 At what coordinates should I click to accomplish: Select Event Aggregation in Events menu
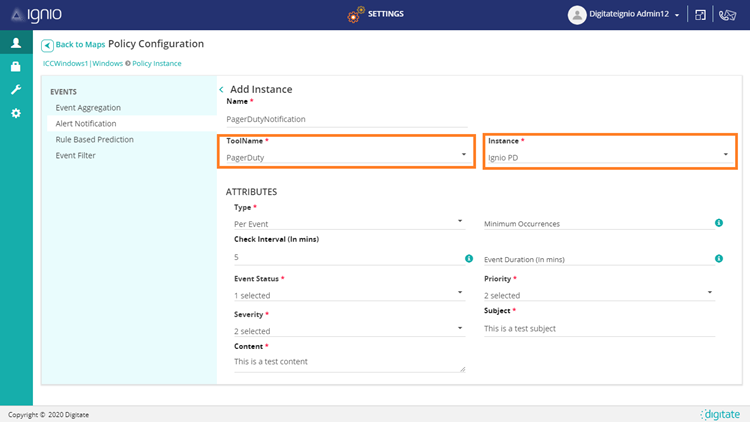click(88, 107)
